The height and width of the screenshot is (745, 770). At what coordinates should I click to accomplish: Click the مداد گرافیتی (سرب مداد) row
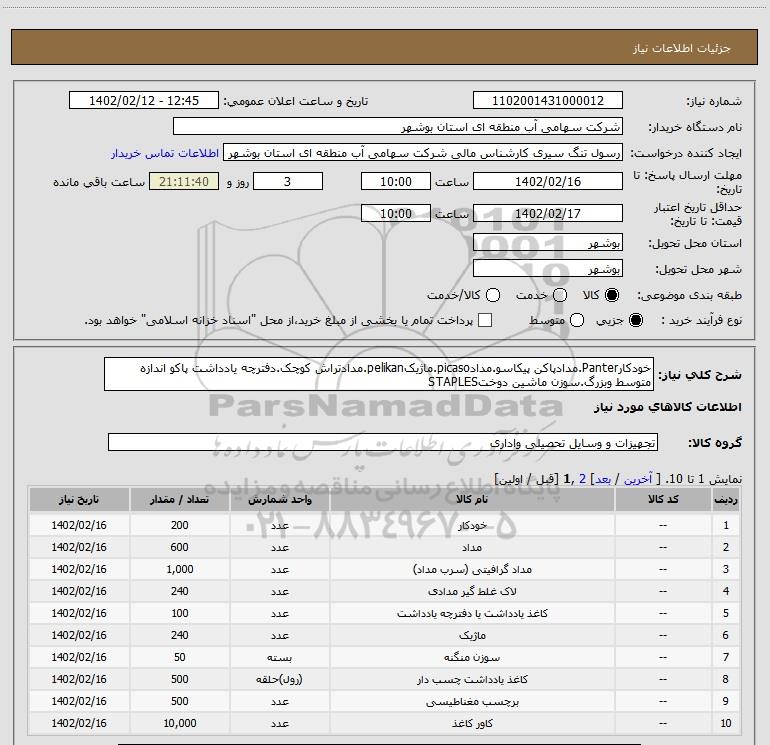[x=384, y=569]
